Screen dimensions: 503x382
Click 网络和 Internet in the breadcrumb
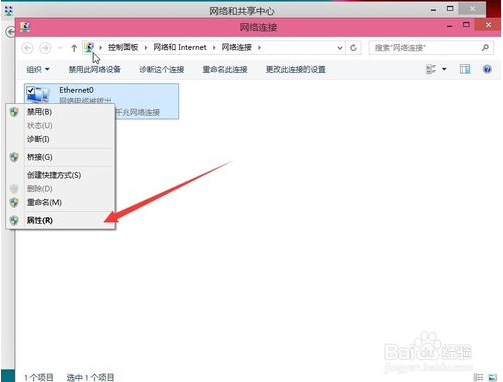[180, 47]
